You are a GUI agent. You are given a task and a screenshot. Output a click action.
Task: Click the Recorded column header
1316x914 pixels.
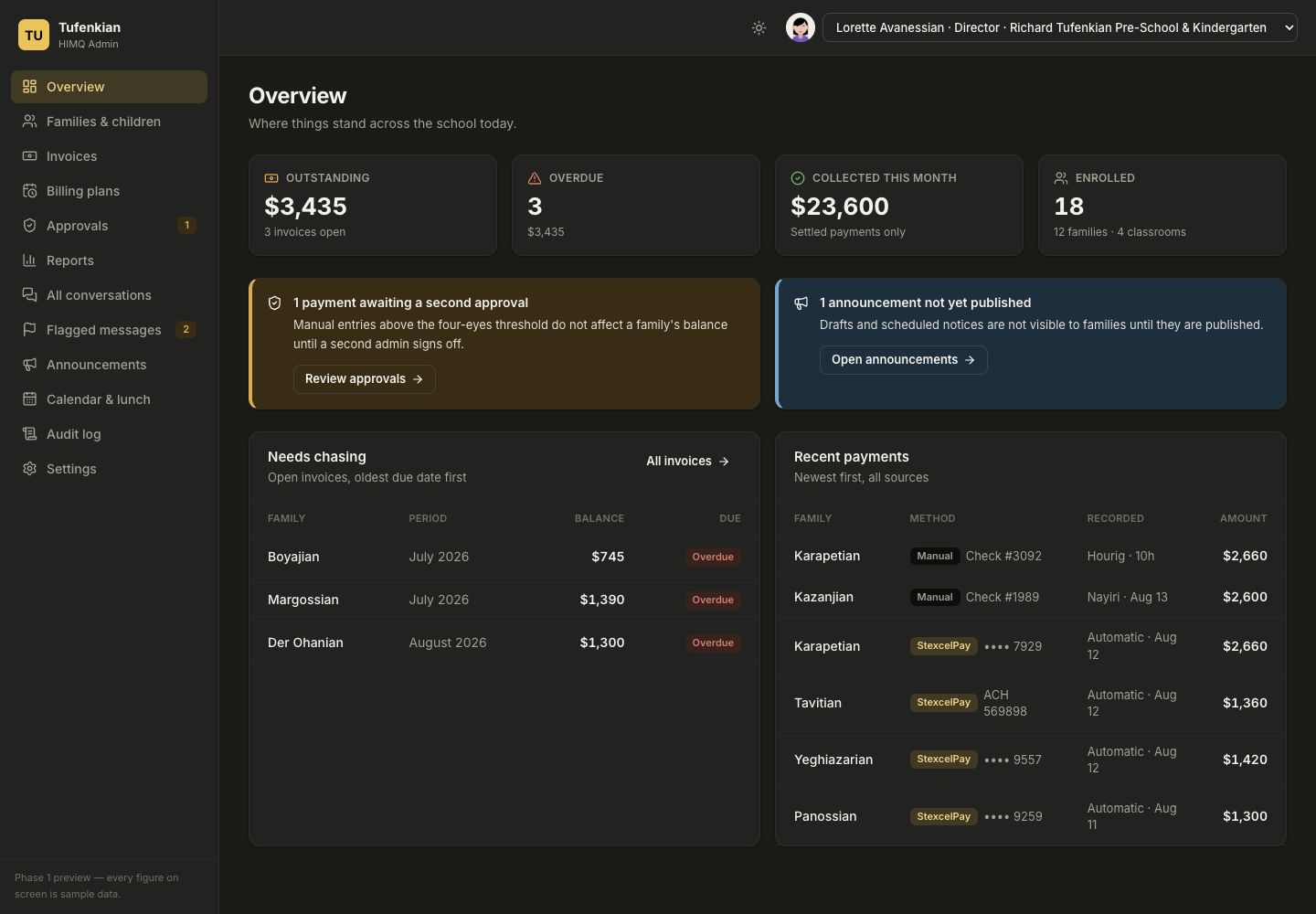click(1115, 518)
